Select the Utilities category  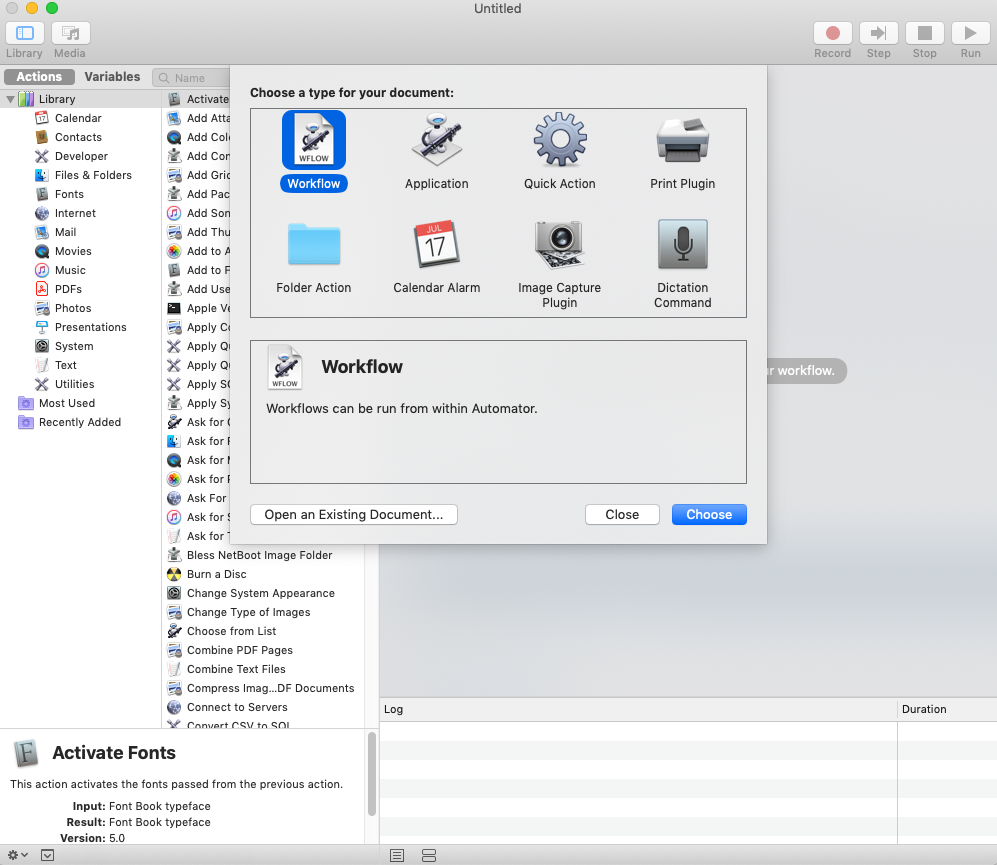74,385
